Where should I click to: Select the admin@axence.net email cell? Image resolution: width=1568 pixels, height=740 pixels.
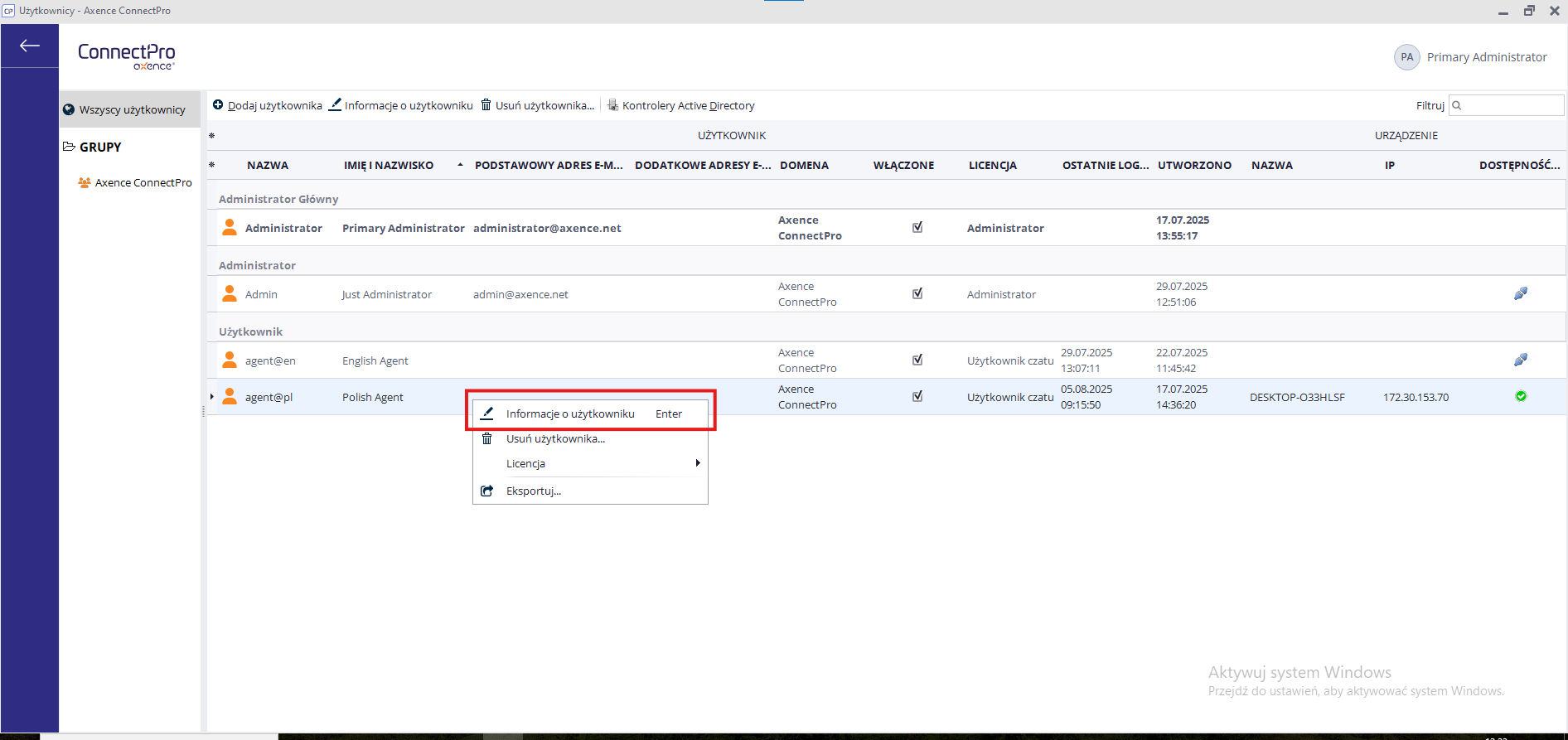pyautogui.click(x=520, y=294)
